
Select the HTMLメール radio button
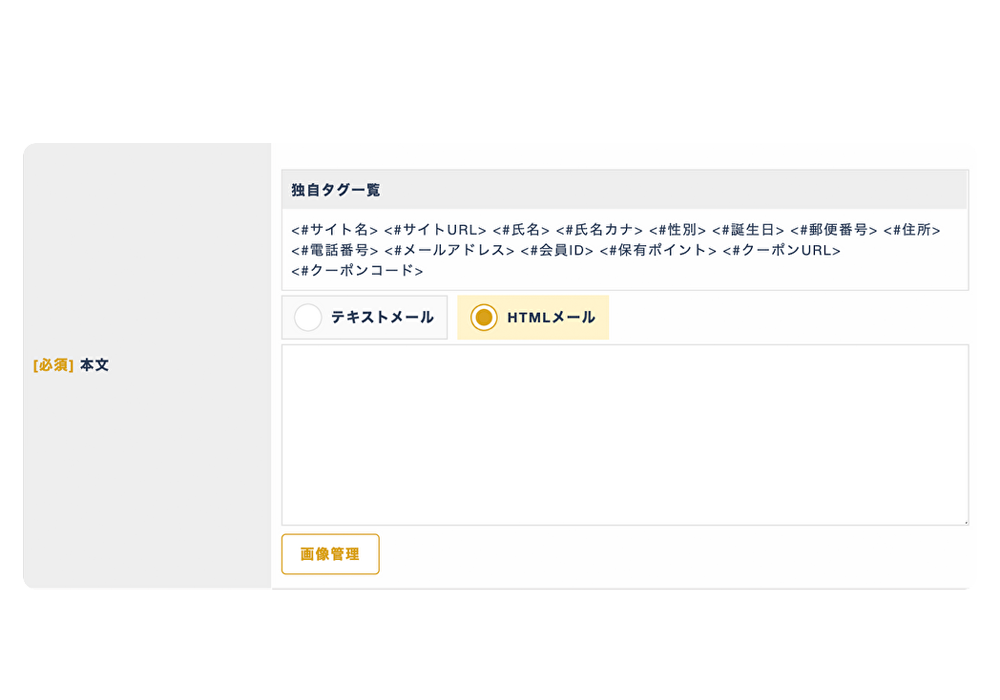click(484, 318)
